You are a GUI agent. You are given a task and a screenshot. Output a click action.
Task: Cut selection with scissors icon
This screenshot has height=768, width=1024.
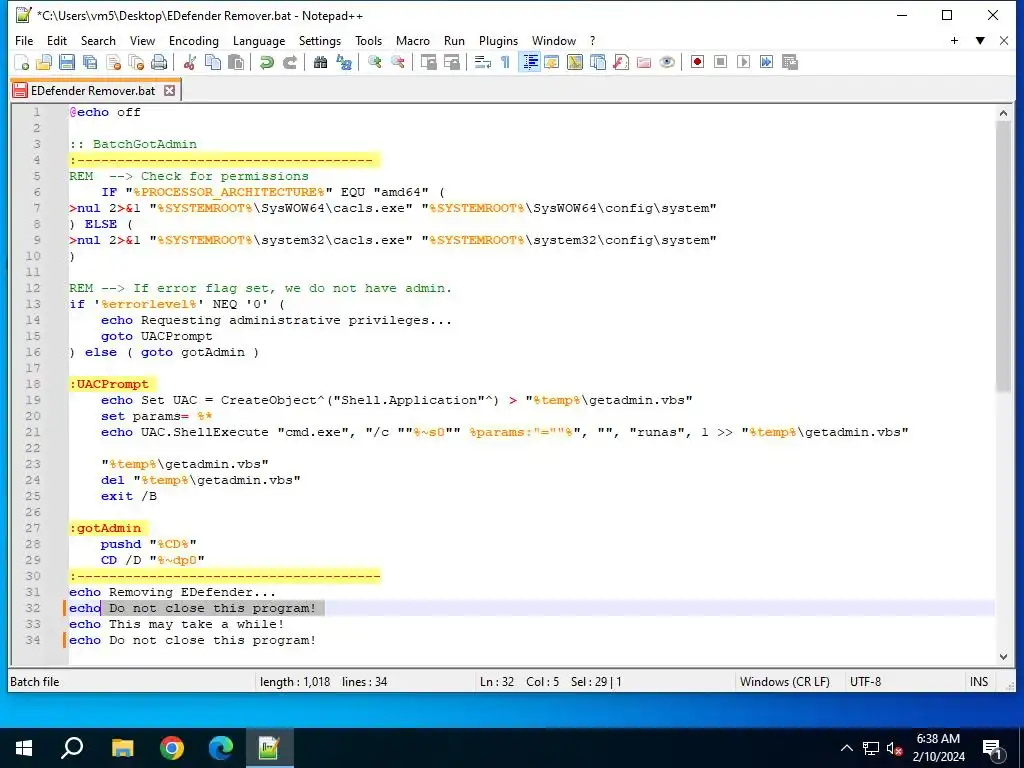click(190, 62)
